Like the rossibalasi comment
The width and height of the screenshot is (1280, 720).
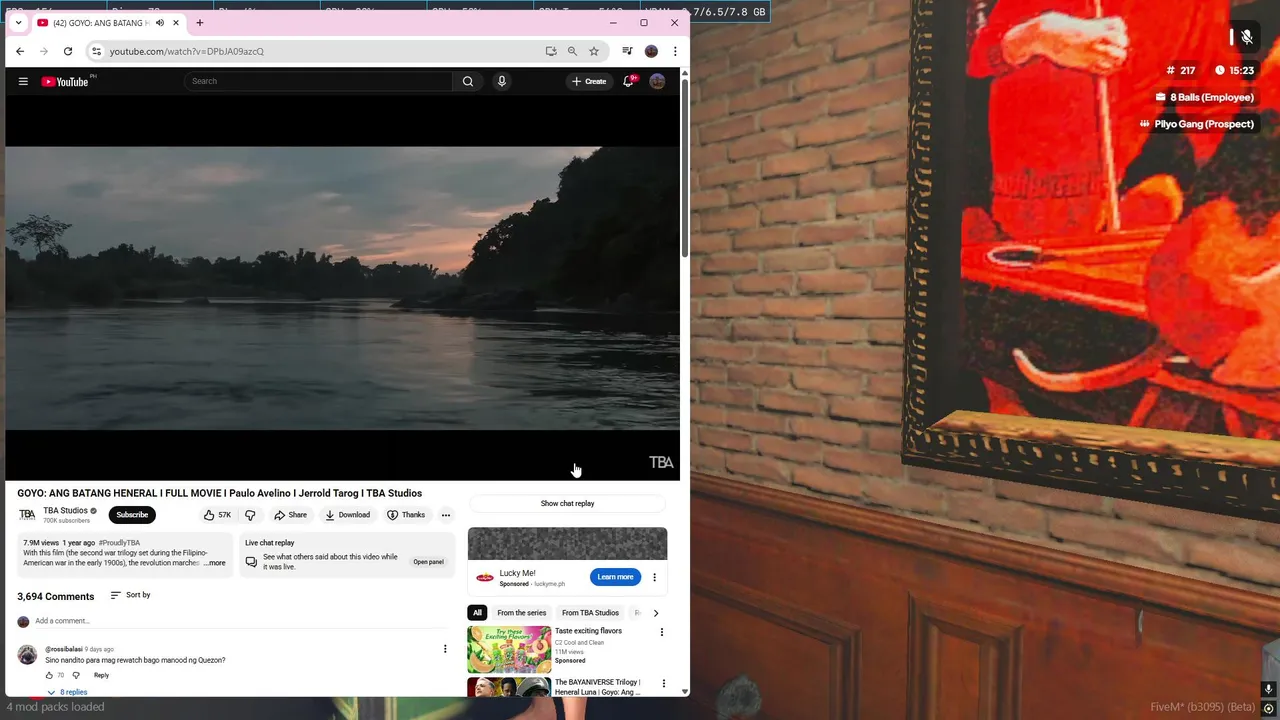pos(49,675)
